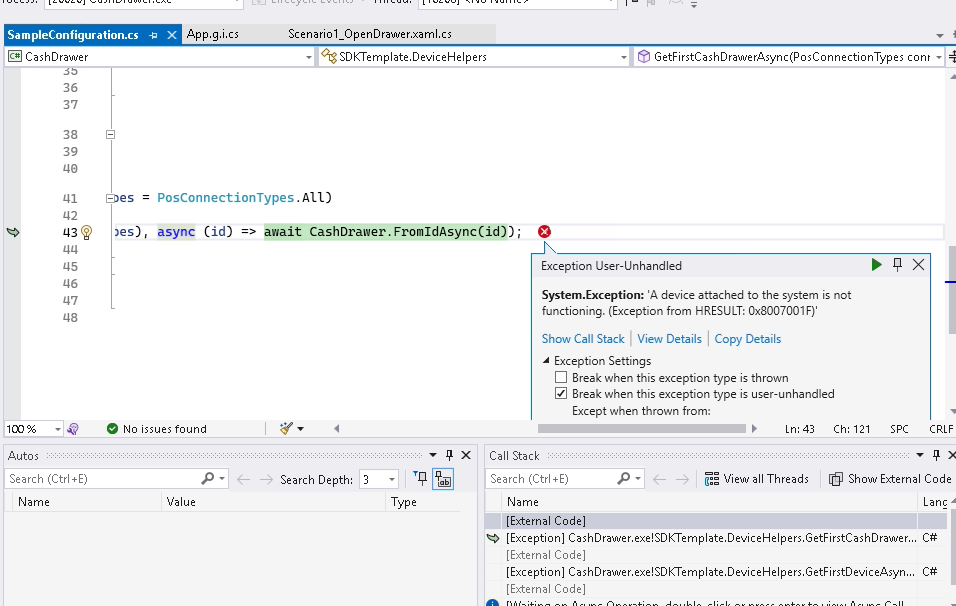Enable Break when this exception type is thrown
The height and width of the screenshot is (606, 956).
pyautogui.click(x=561, y=377)
